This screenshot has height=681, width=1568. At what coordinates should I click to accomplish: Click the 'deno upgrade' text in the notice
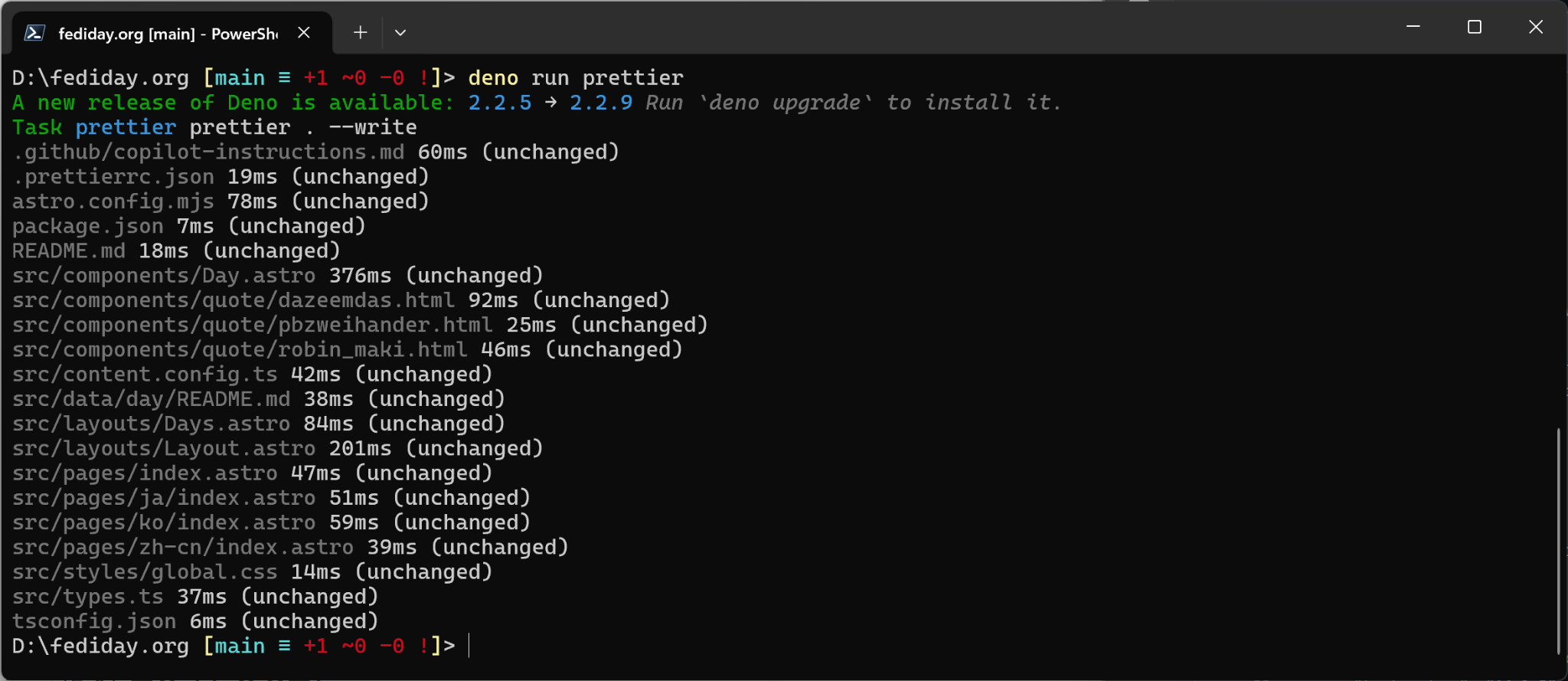pos(786,103)
